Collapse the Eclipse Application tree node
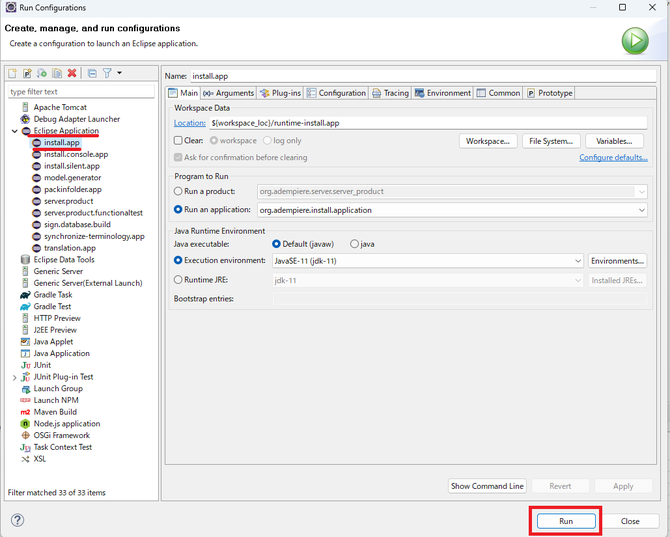The height and width of the screenshot is (537, 670). tap(14, 131)
